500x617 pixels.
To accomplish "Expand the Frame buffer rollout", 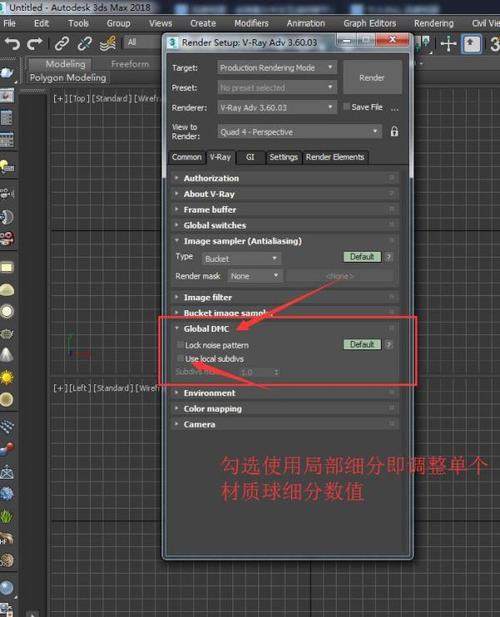I will pyautogui.click(x=285, y=209).
